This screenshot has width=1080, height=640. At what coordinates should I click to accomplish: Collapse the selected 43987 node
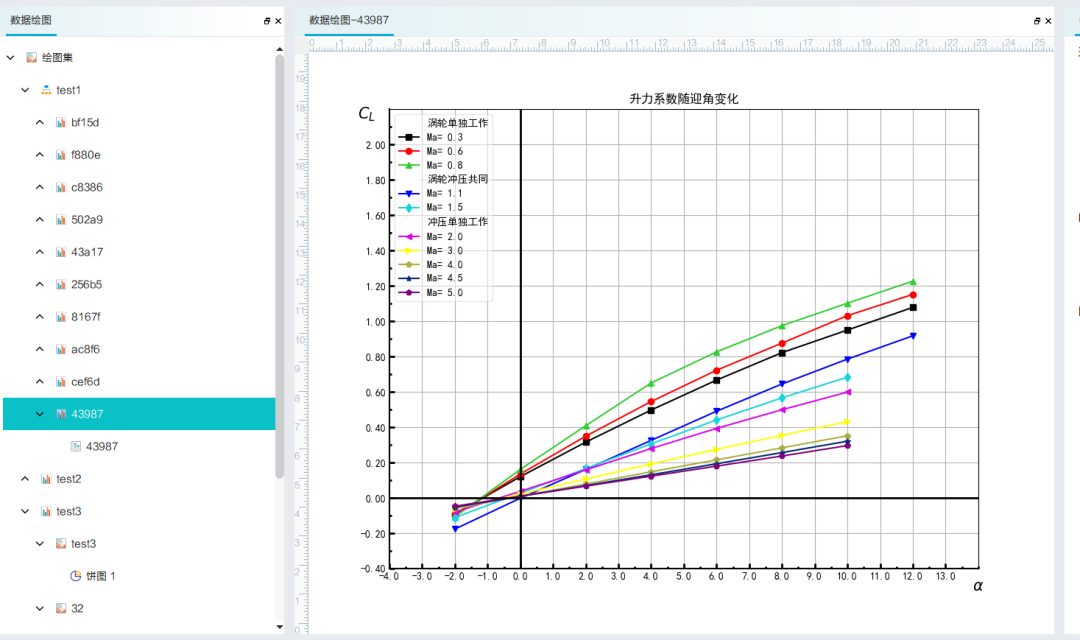pos(40,414)
